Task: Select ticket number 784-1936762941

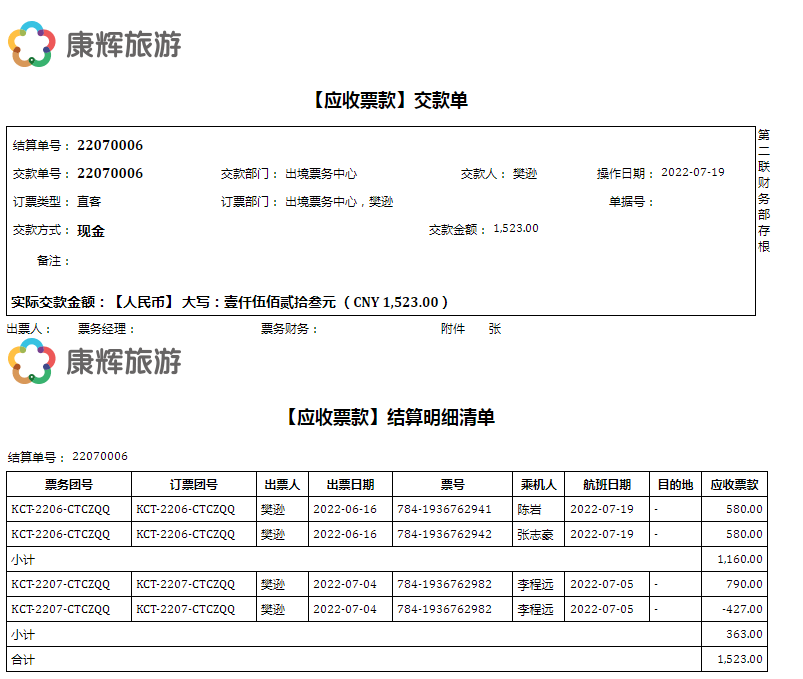Action: pos(444,509)
